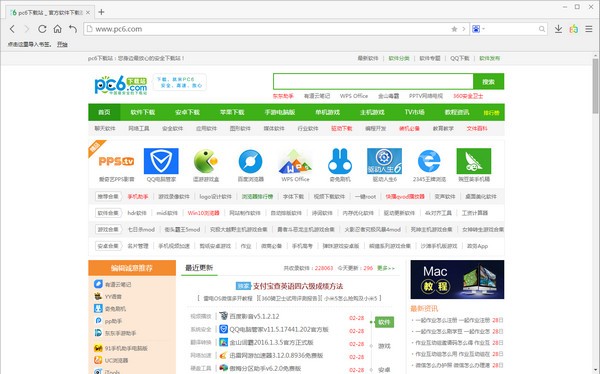
Task: Open the green Pac-Man game box icon
Action: (206, 161)
